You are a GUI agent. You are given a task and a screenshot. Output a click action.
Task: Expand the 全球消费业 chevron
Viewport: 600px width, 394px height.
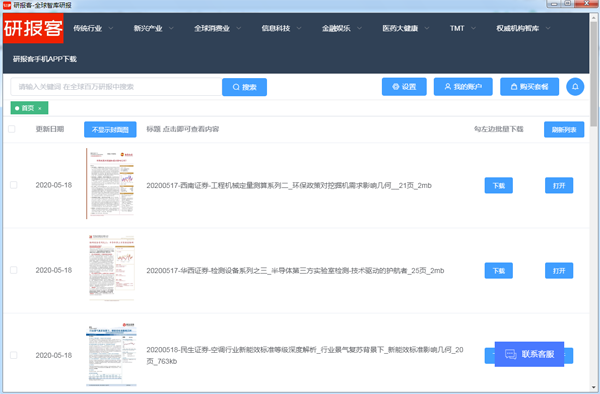238,28
